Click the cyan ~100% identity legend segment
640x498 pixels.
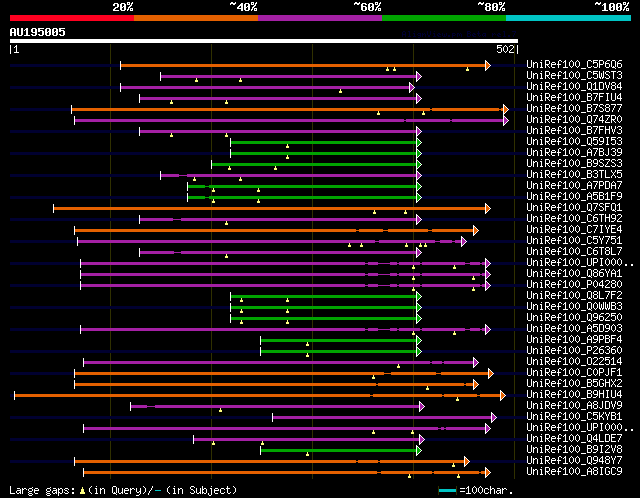click(569, 18)
